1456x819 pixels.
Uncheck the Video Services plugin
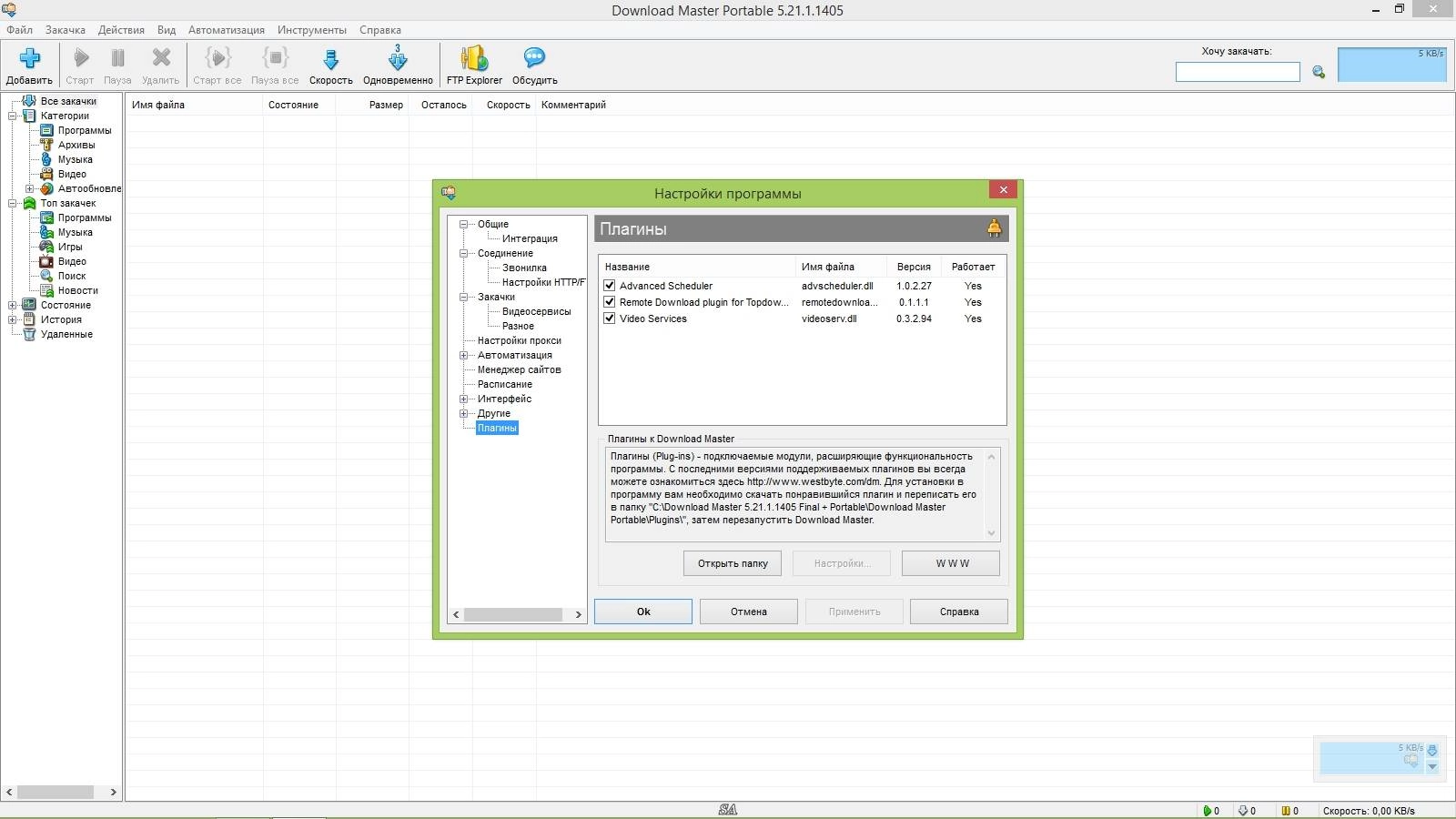pyautogui.click(x=610, y=318)
